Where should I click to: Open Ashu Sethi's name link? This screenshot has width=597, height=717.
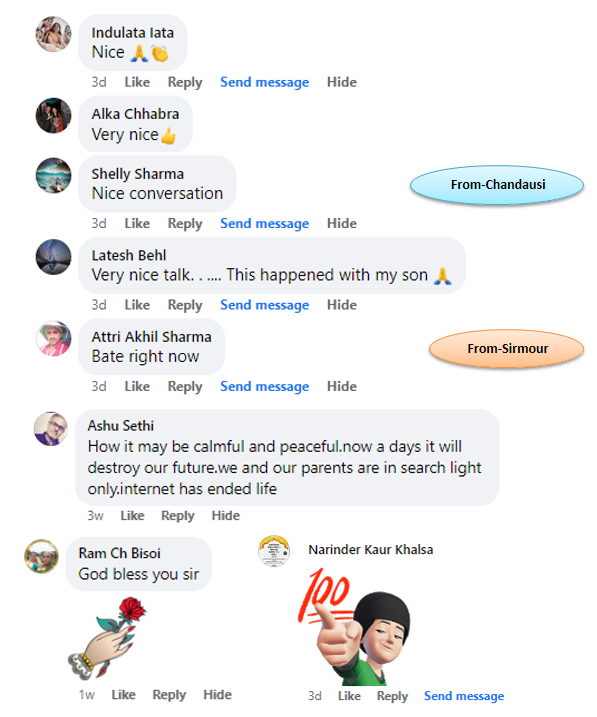click(121, 426)
